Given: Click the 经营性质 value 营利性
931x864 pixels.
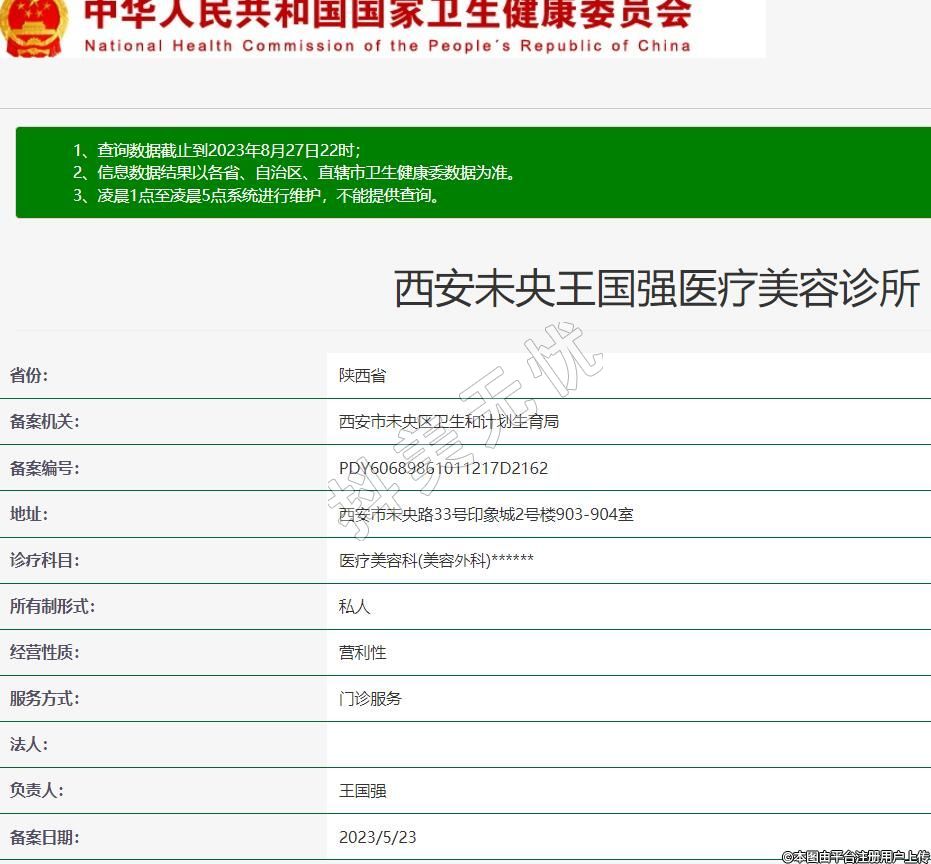Looking at the screenshot, I should click(x=362, y=652).
